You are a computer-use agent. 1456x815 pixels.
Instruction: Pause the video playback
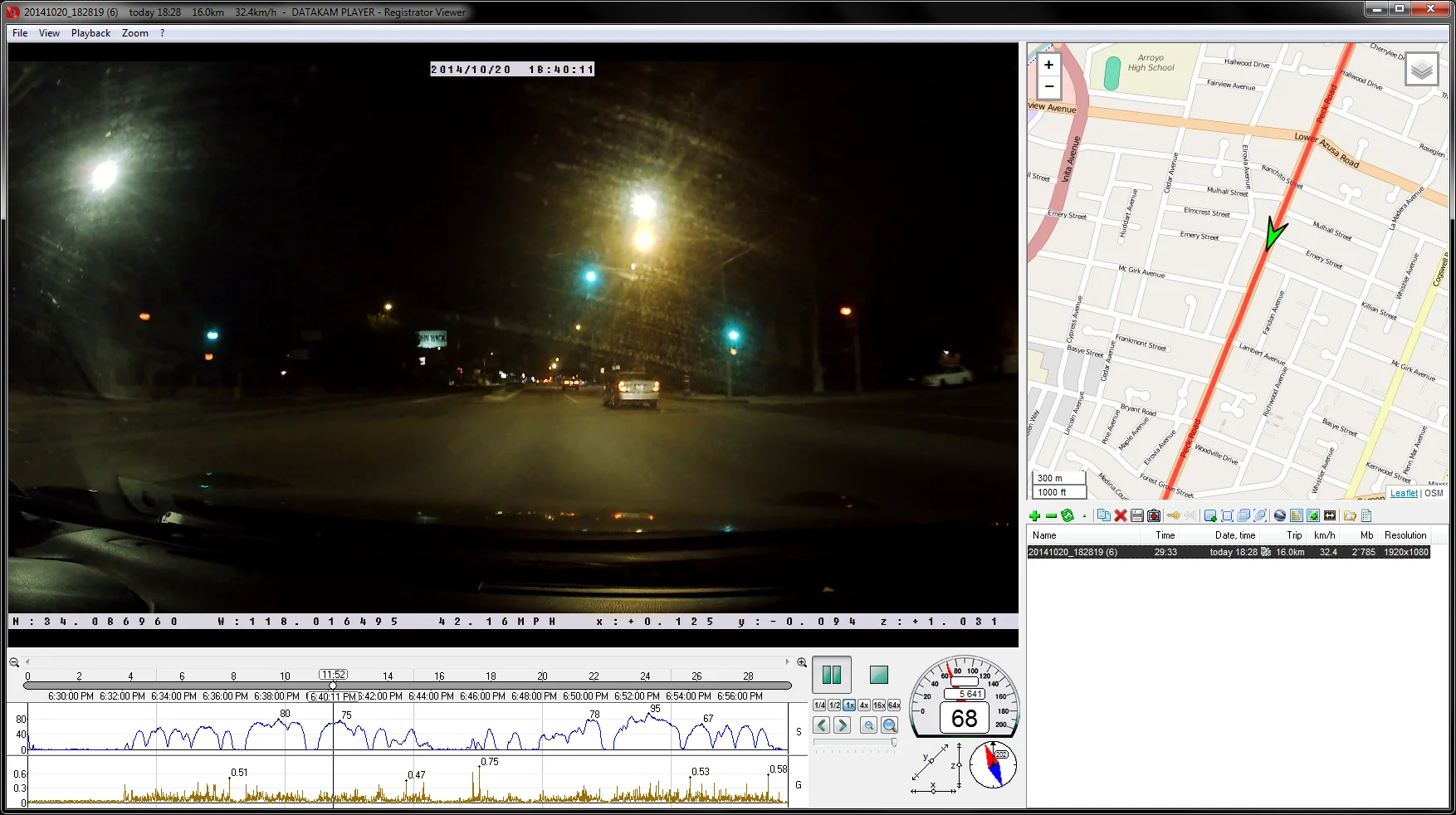pos(832,675)
